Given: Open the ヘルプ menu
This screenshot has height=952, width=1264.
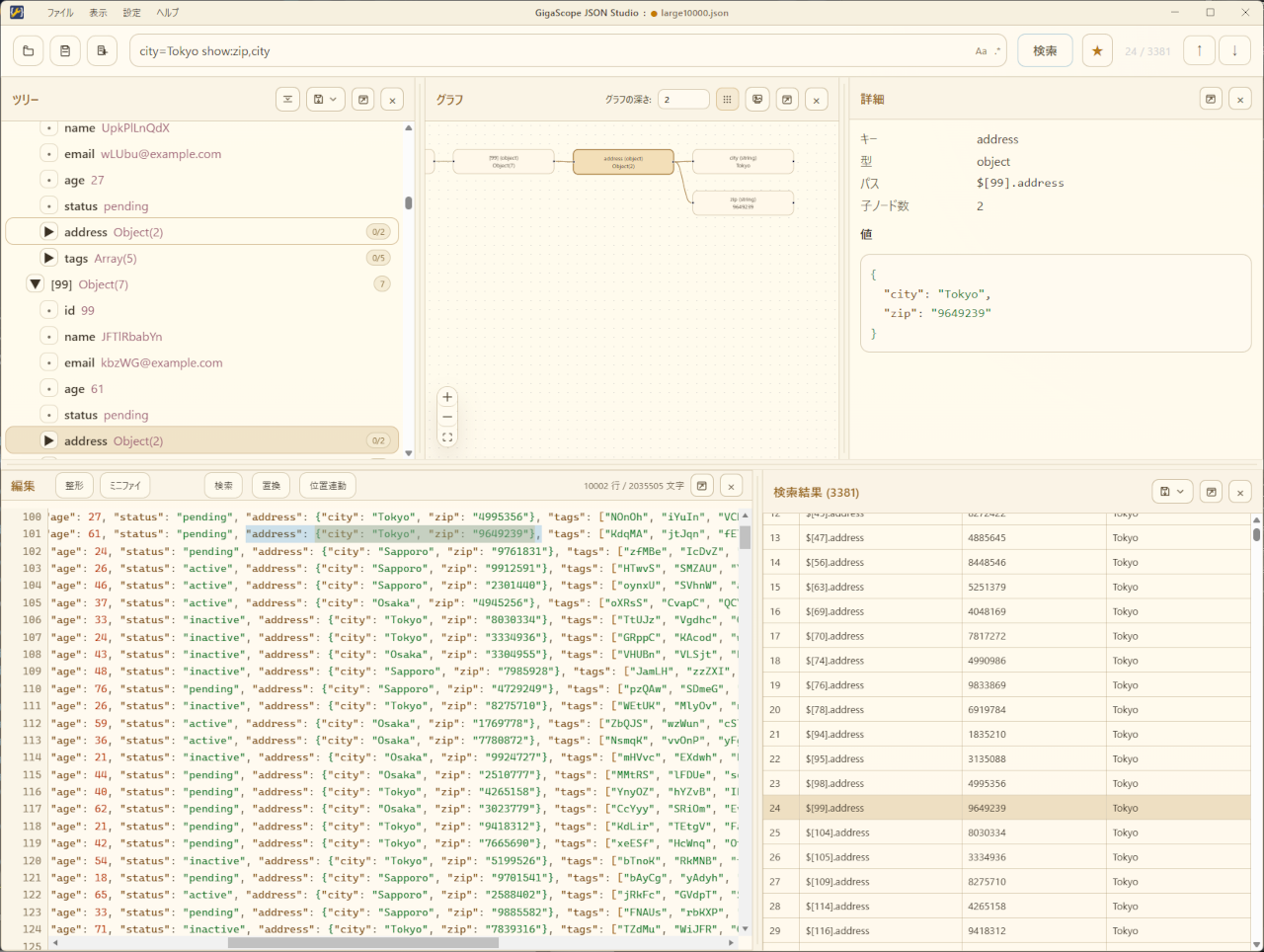Looking at the screenshot, I should [x=168, y=13].
